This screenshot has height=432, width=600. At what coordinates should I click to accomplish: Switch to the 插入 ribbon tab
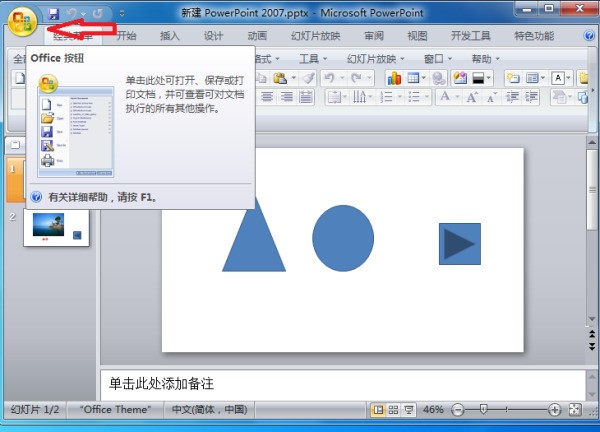(x=170, y=36)
